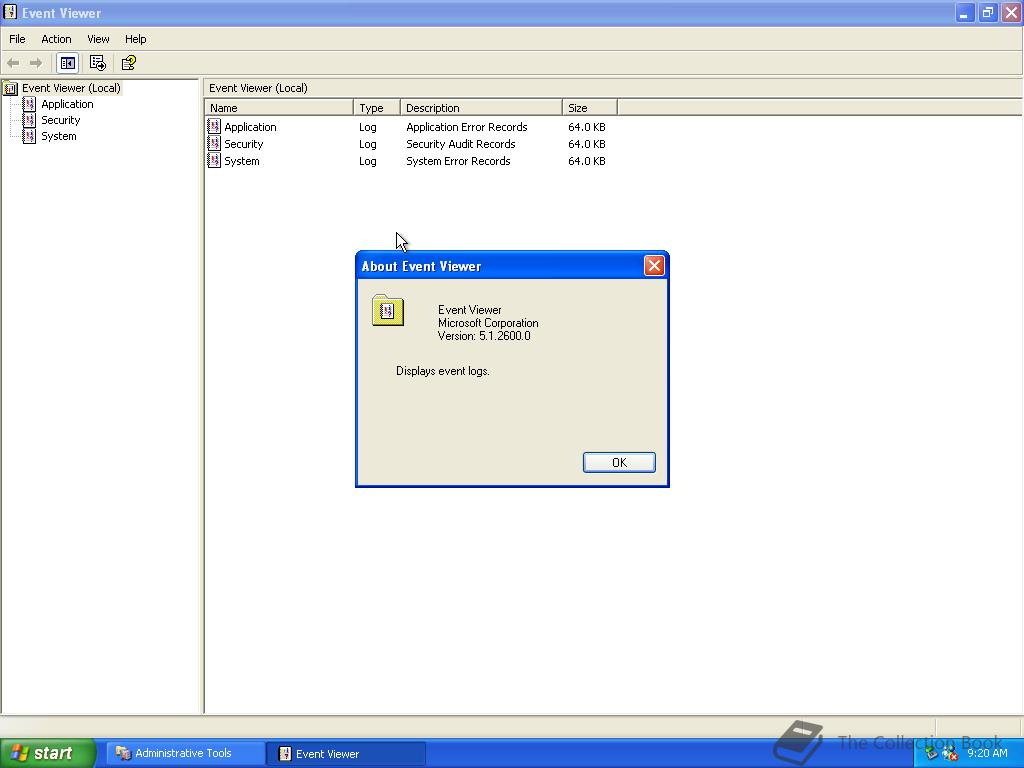Open the View menu
This screenshot has height=768, width=1024.
click(98, 39)
